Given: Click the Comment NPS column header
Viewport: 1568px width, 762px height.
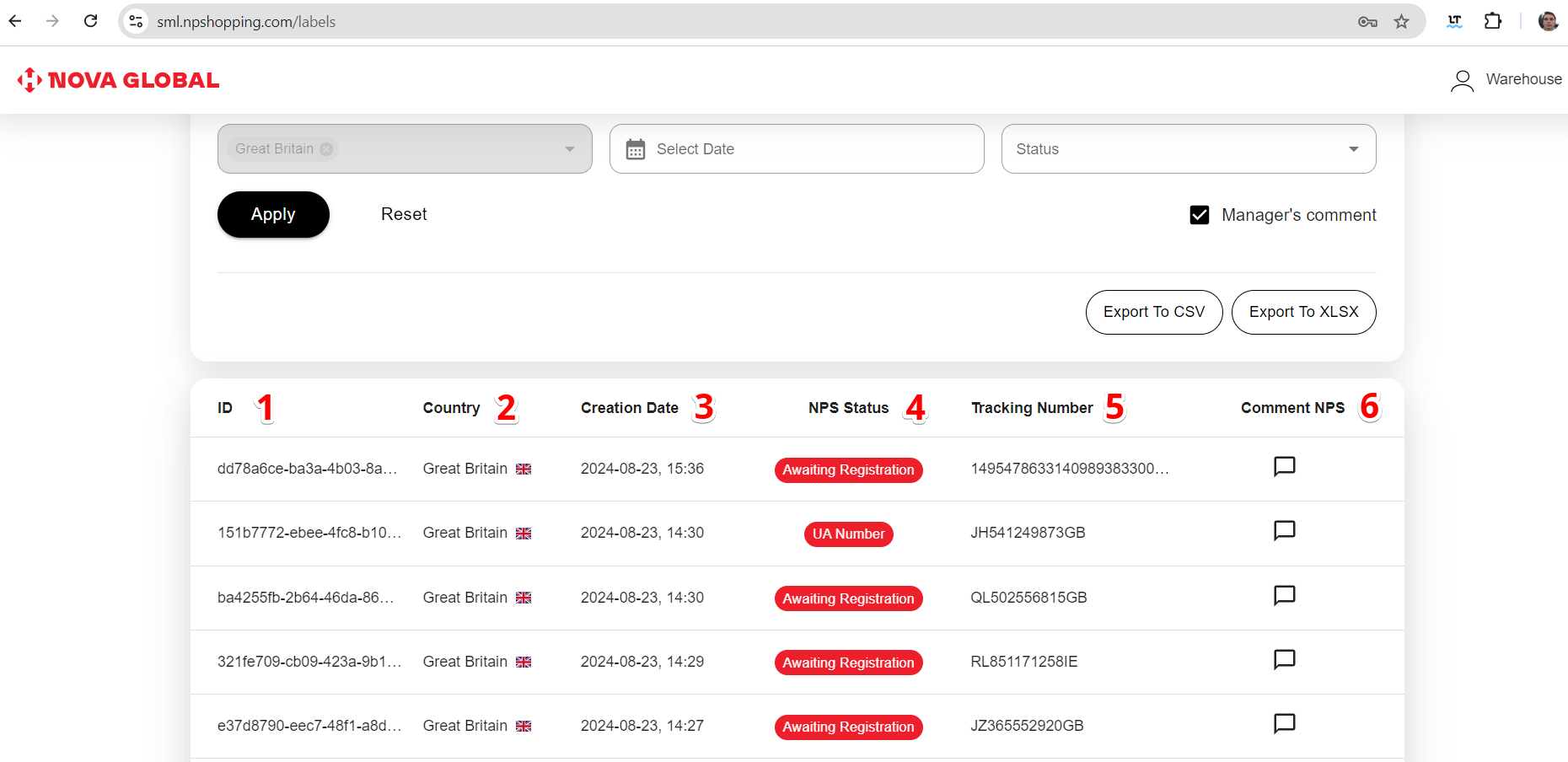Looking at the screenshot, I should click(x=1292, y=408).
